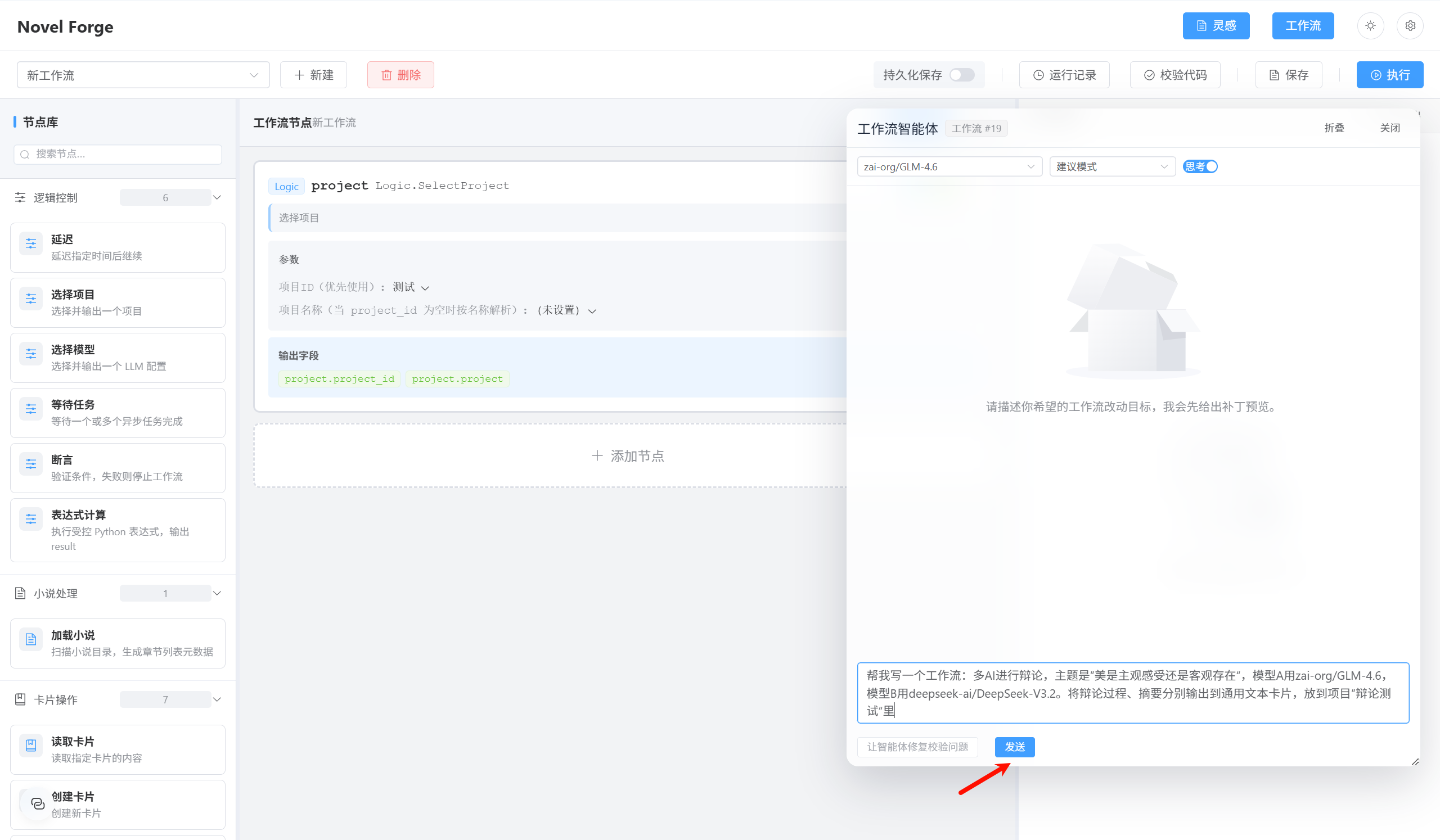Open the 工作流 workflow page

point(1302,26)
